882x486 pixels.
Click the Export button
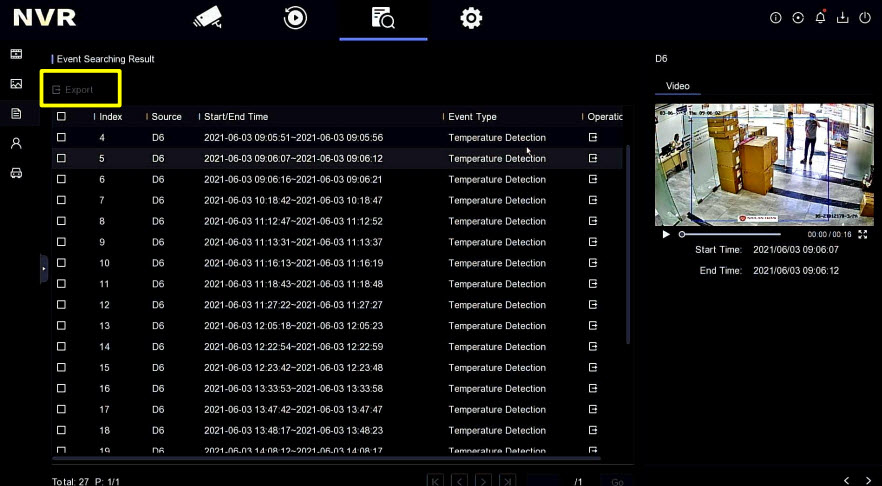pos(72,90)
